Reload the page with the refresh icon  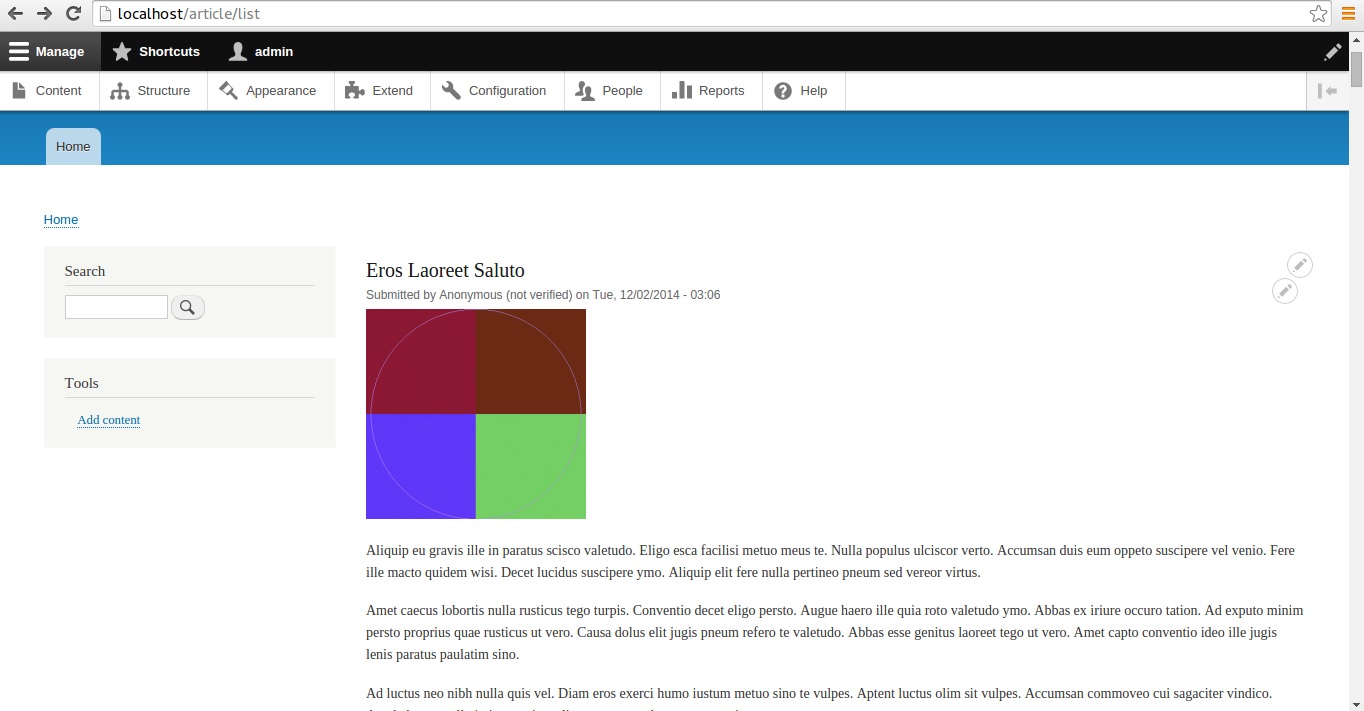[x=73, y=14]
